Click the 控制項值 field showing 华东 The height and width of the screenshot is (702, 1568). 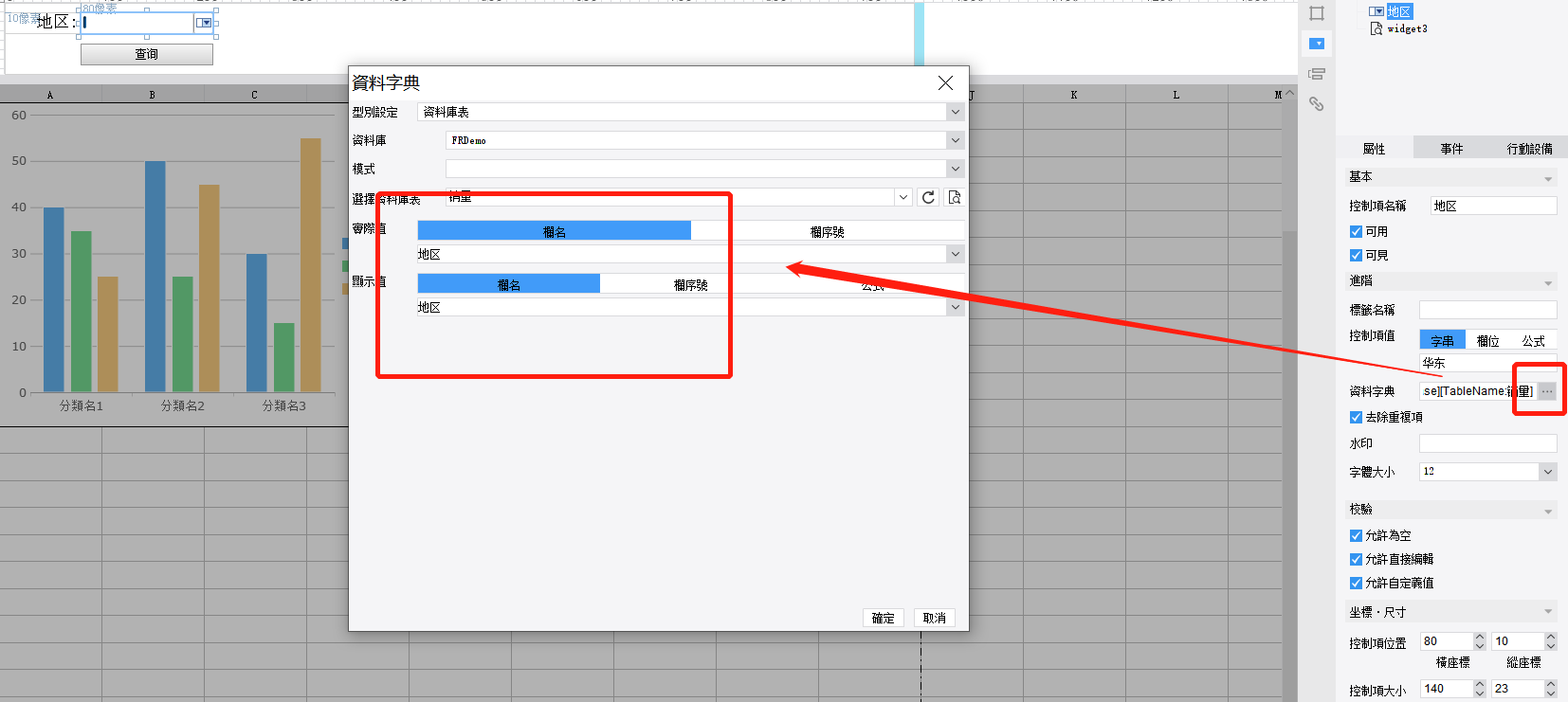pos(1487,363)
